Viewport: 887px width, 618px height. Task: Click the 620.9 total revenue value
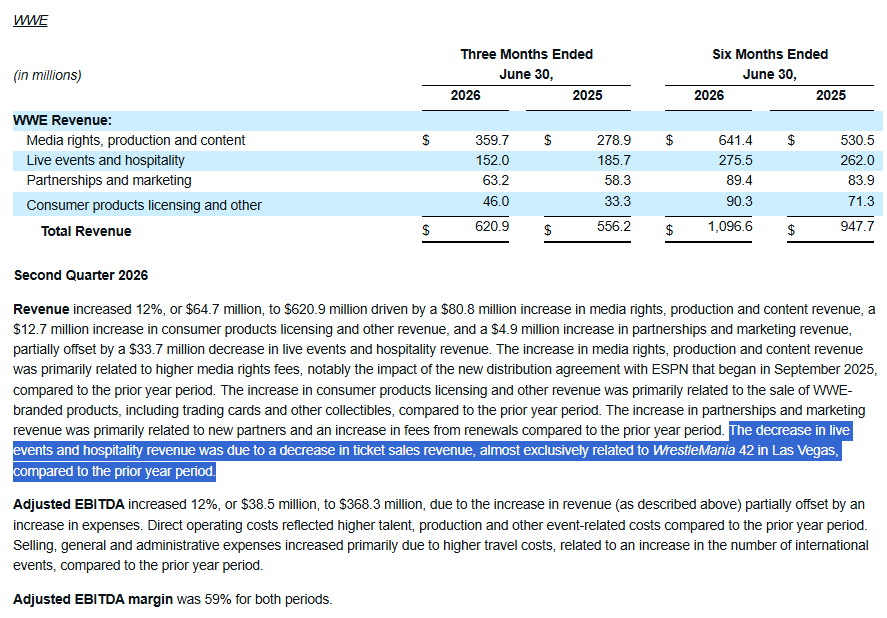pos(492,226)
